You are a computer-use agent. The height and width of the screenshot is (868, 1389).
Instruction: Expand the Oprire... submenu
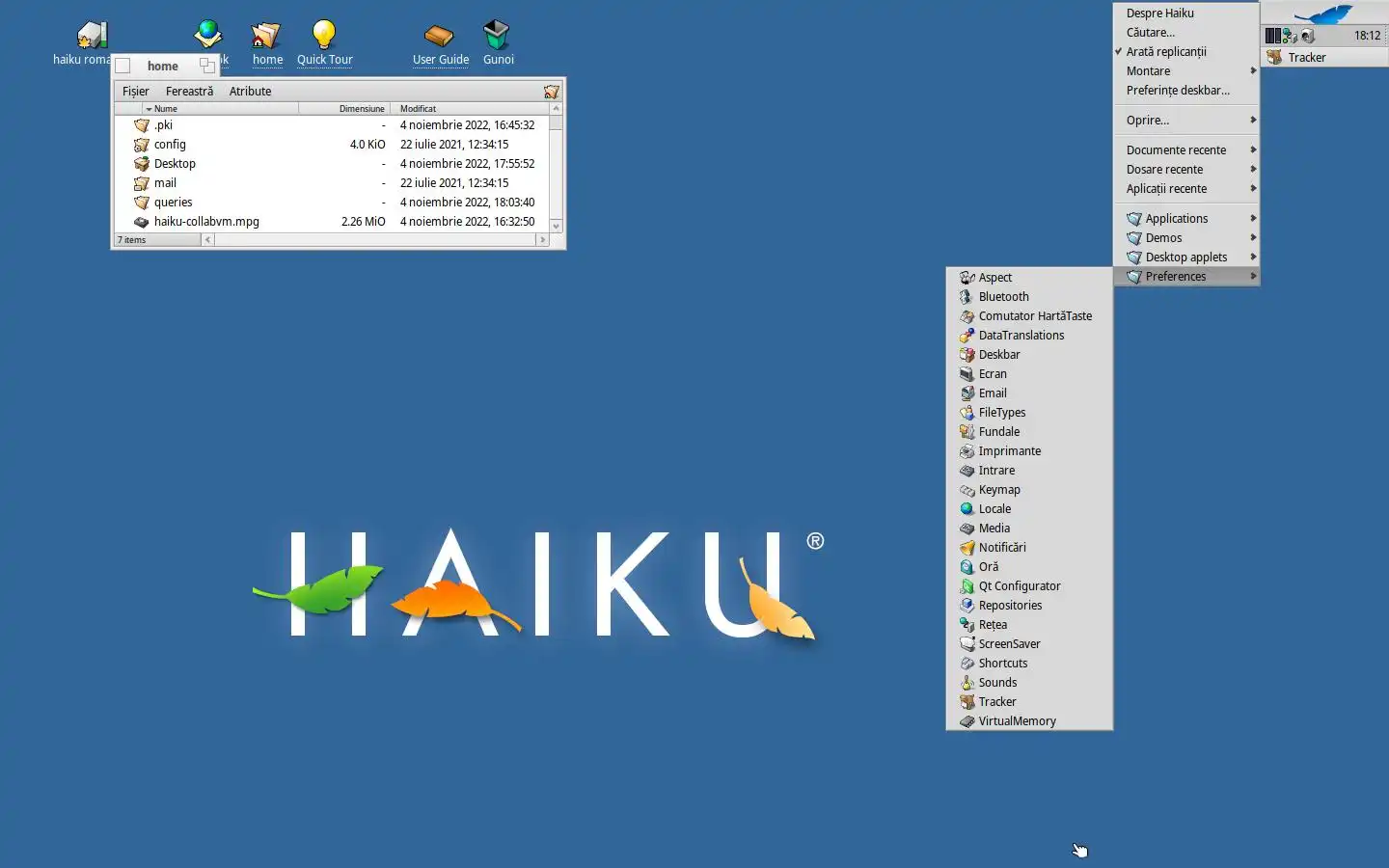(x=1186, y=121)
